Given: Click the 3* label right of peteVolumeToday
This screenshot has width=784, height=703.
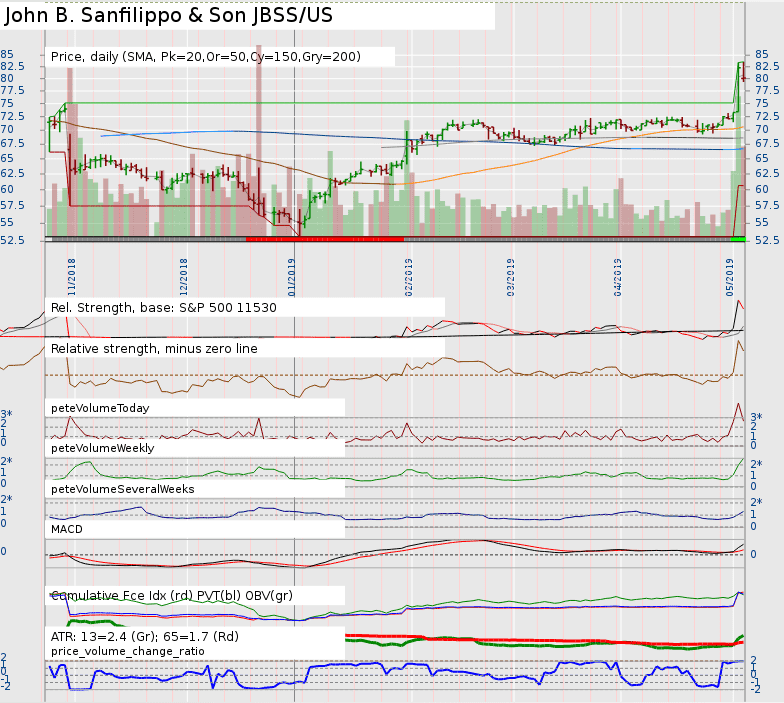Looking at the screenshot, I should (x=756, y=416).
